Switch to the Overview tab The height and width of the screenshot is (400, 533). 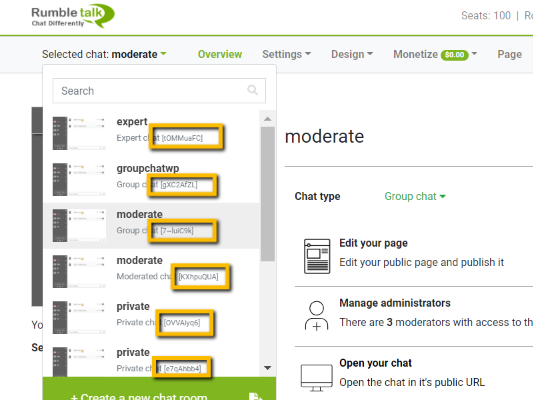[x=220, y=54]
